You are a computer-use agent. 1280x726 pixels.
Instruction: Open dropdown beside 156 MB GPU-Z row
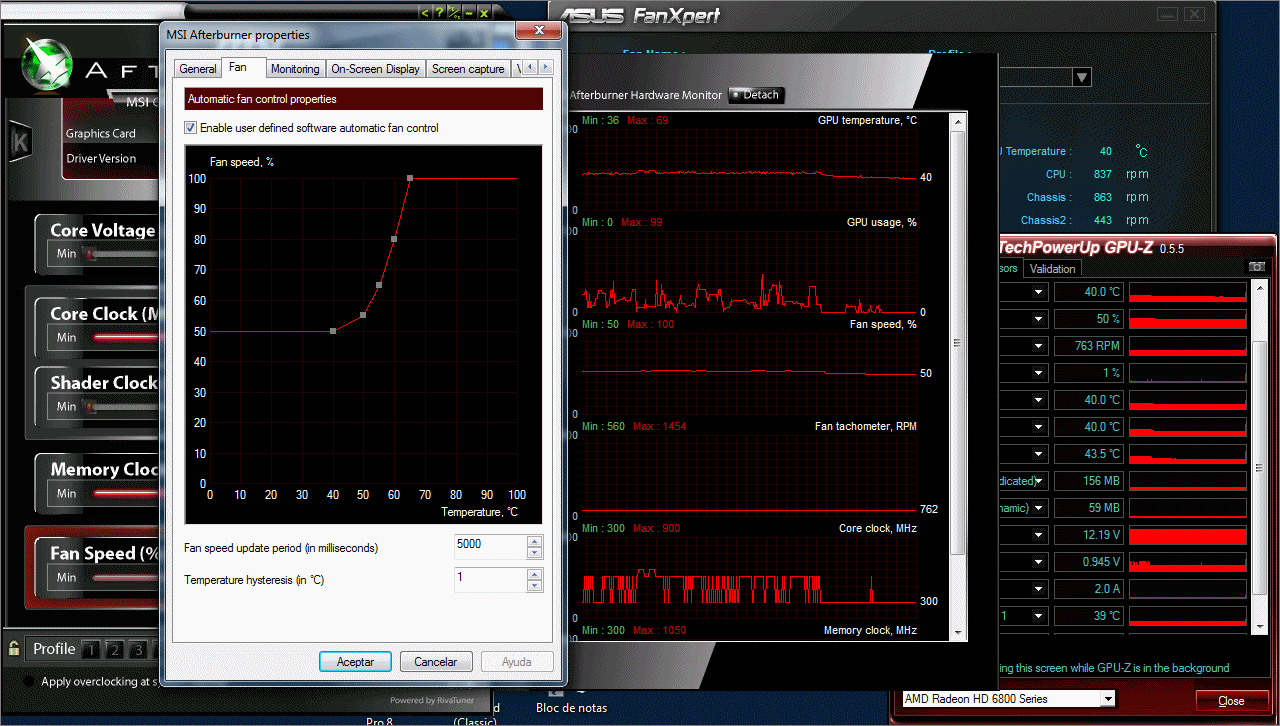(x=1039, y=481)
